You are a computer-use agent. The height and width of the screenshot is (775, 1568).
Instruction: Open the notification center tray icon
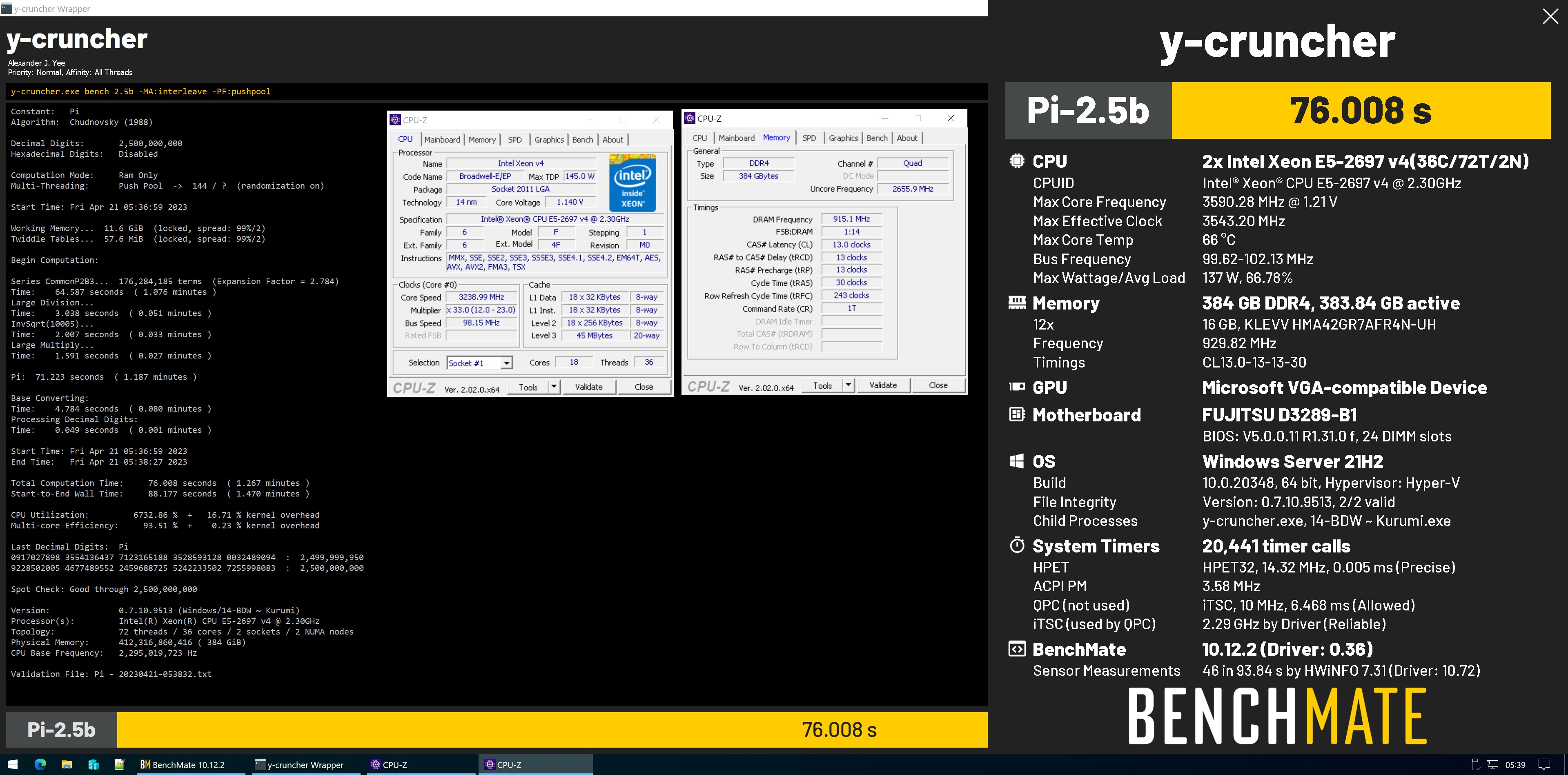pyautogui.click(x=1544, y=764)
